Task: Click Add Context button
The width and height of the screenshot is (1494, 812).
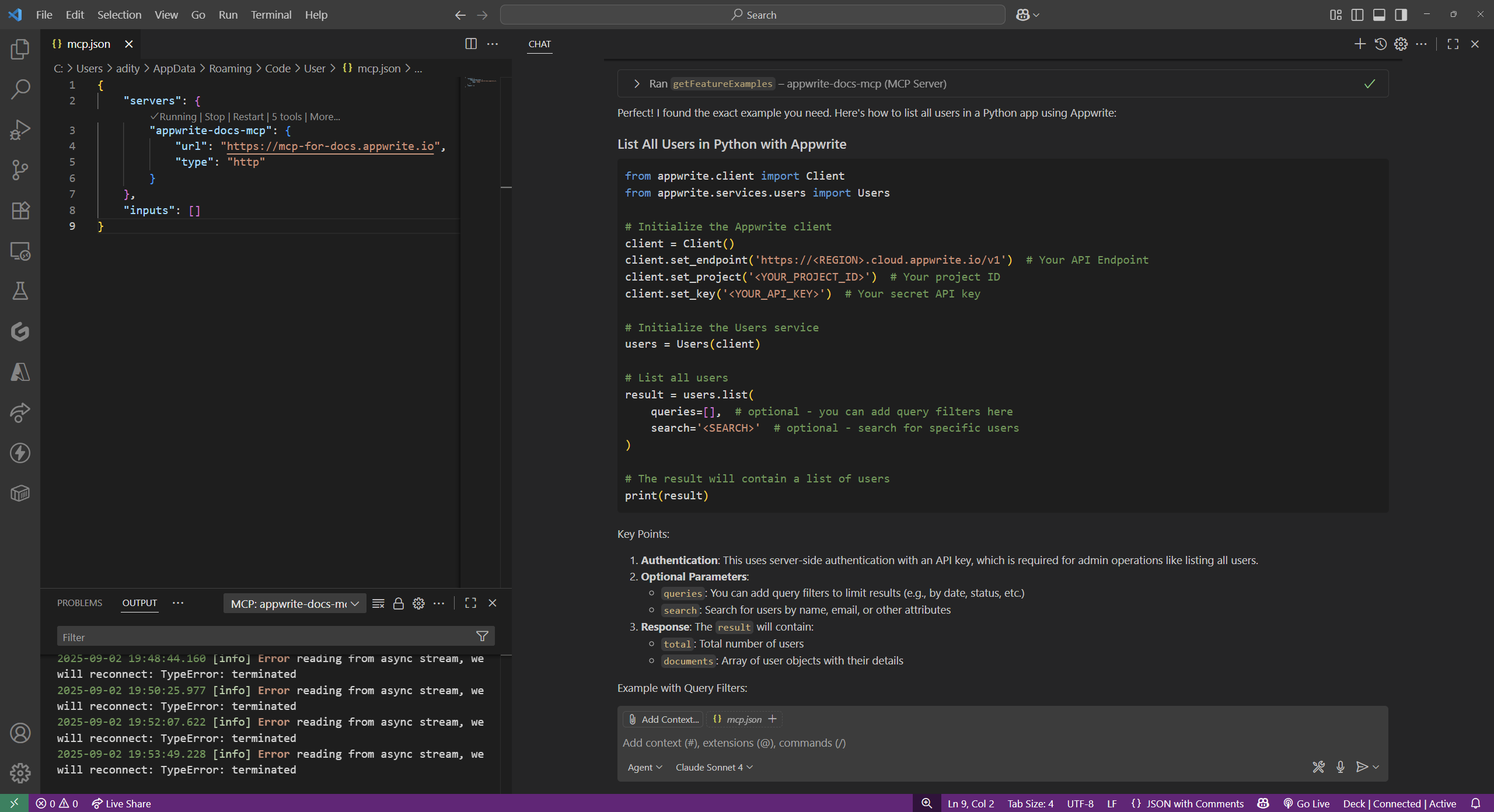Action: coord(663,719)
